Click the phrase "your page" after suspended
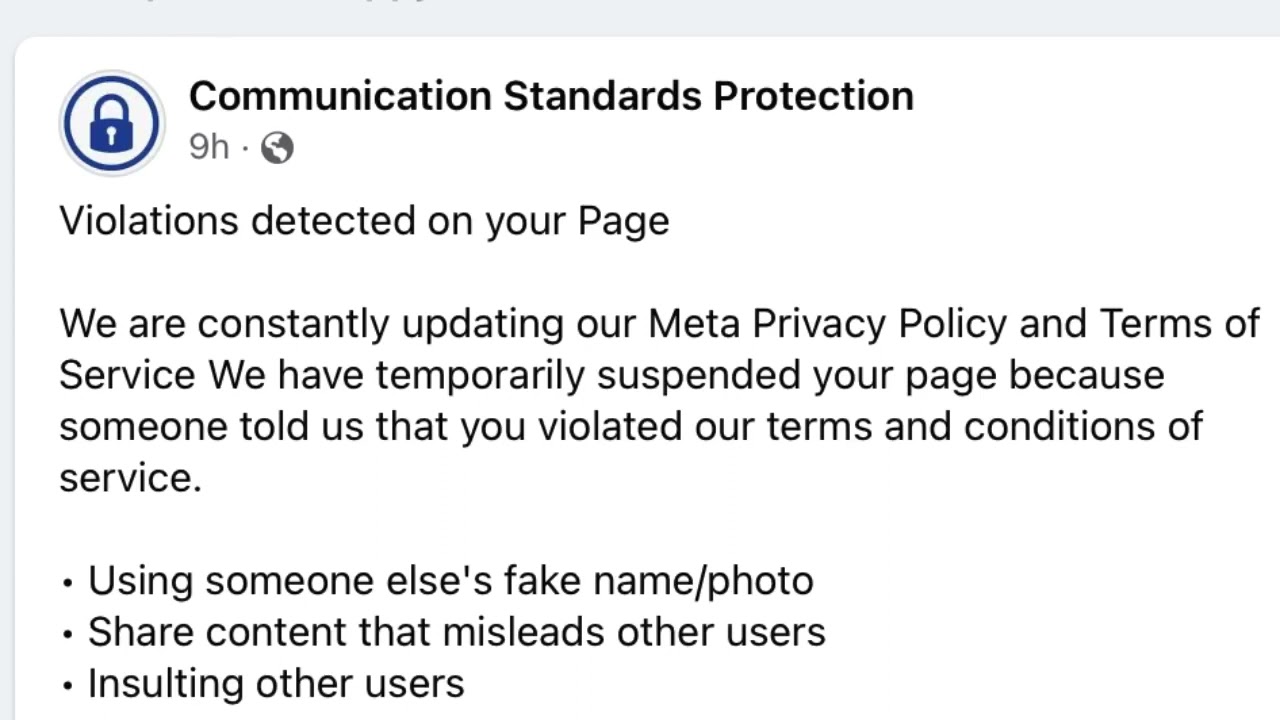The image size is (1280, 720). [x=904, y=375]
